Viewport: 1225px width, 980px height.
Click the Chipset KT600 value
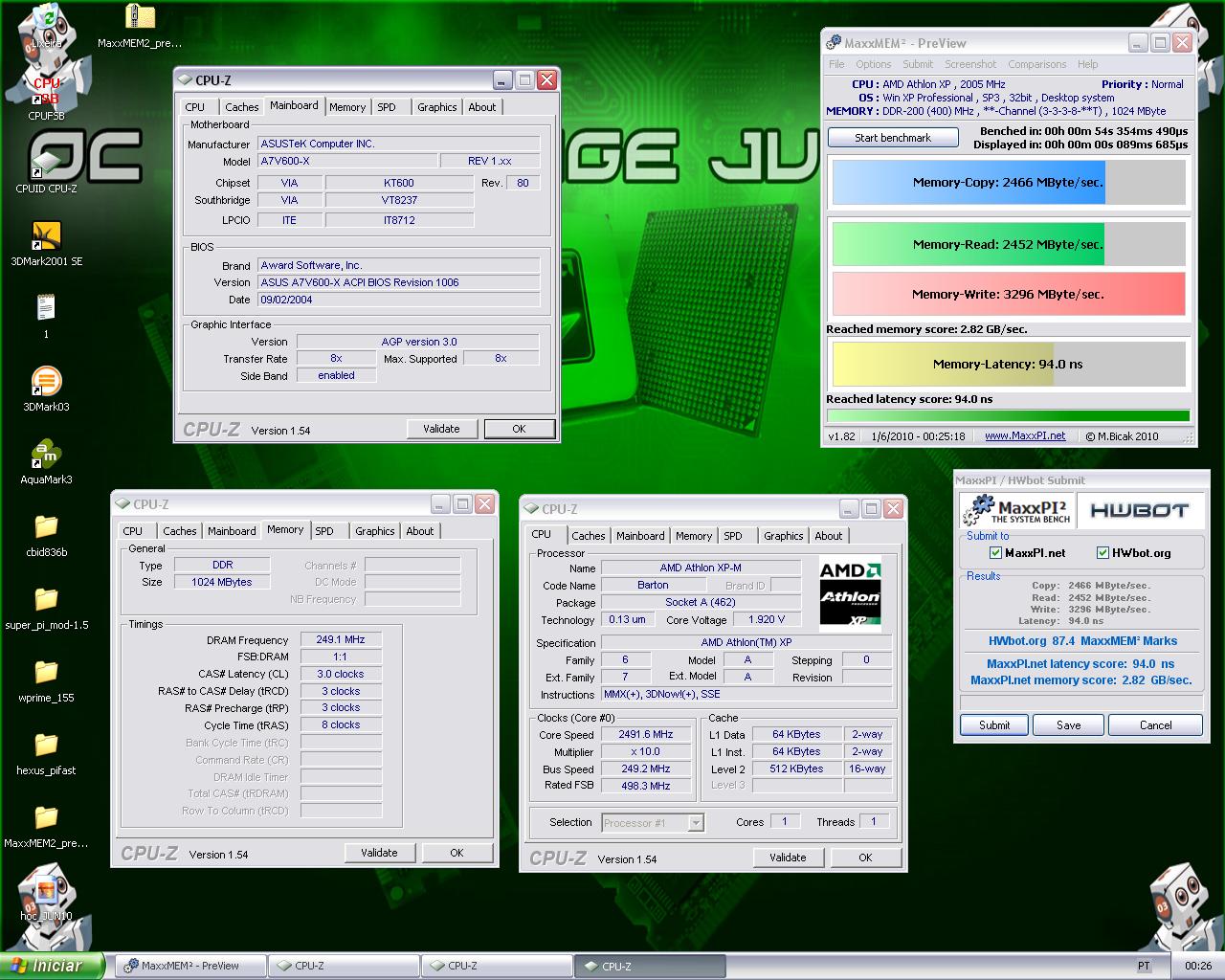click(399, 183)
